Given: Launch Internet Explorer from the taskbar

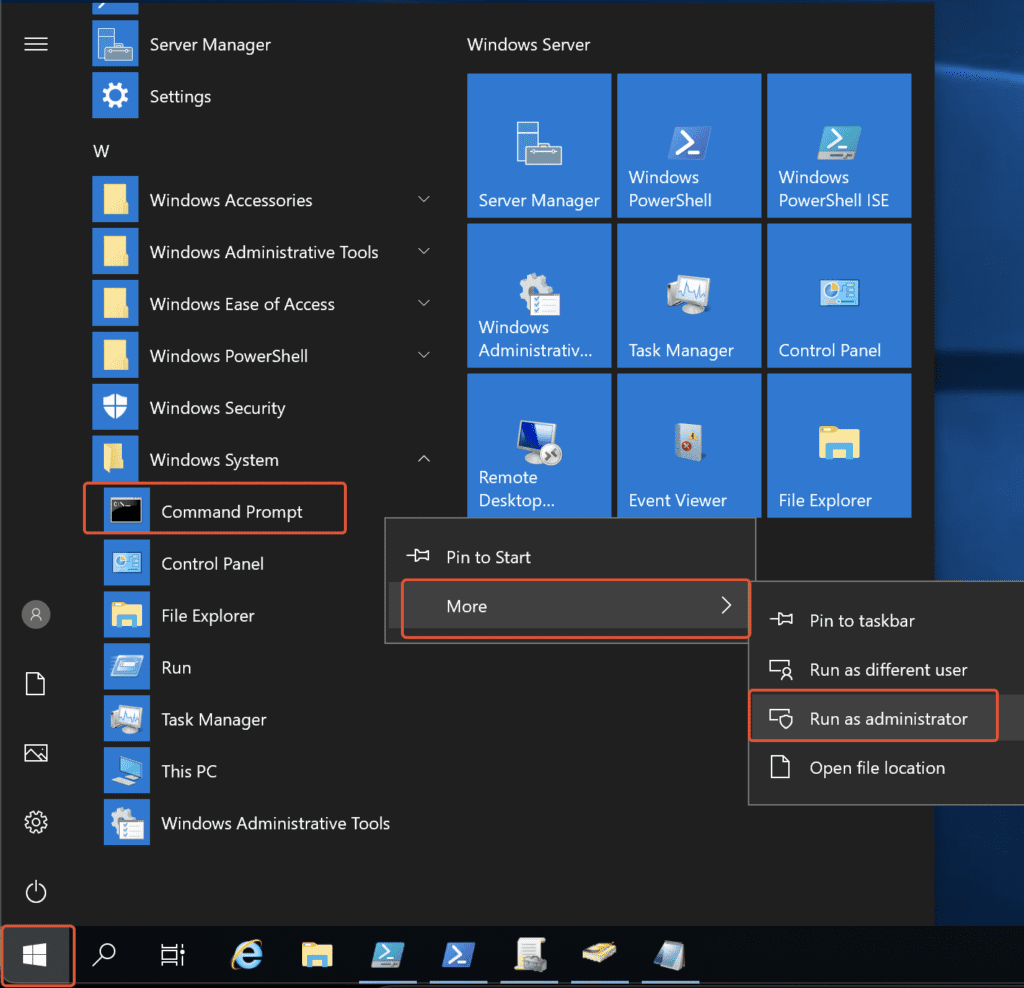Looking at the screenshot, I should pos(247,955).
